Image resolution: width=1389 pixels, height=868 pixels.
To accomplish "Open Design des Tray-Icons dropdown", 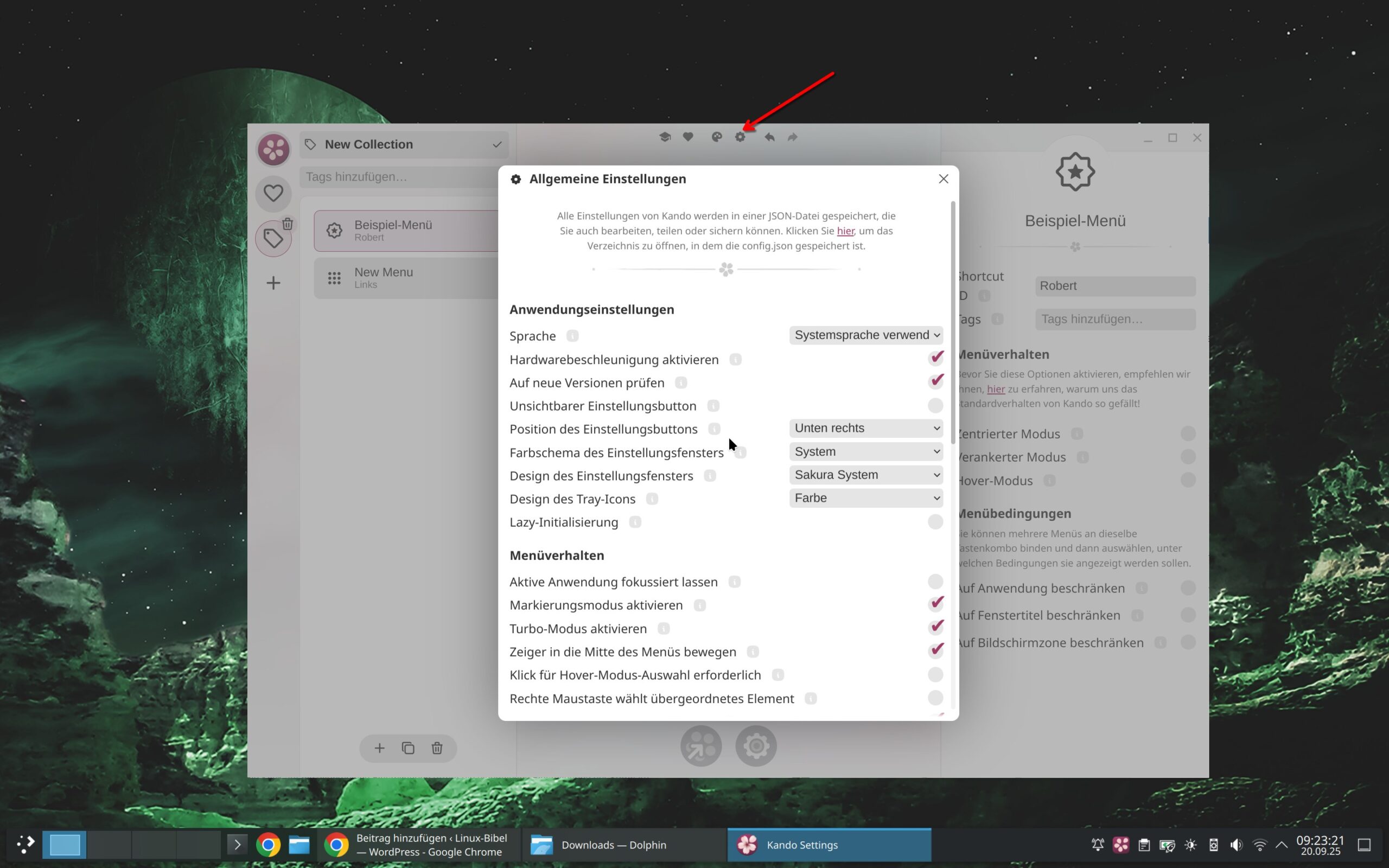I will point(866,499).
